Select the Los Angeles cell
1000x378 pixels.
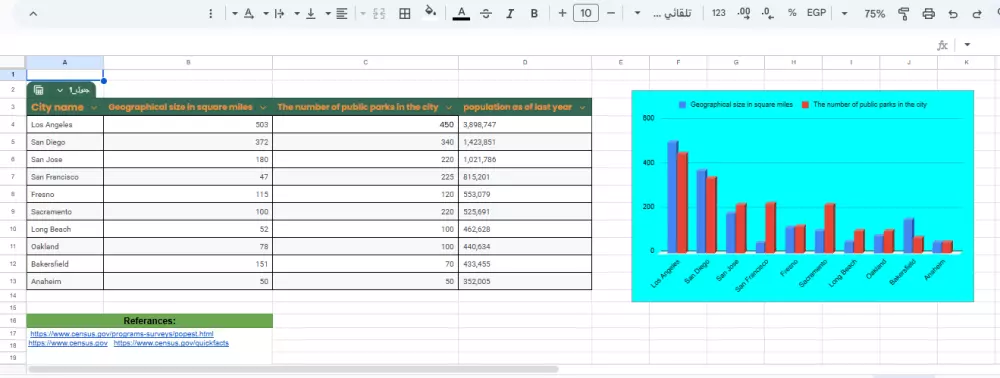coord(65,125)
